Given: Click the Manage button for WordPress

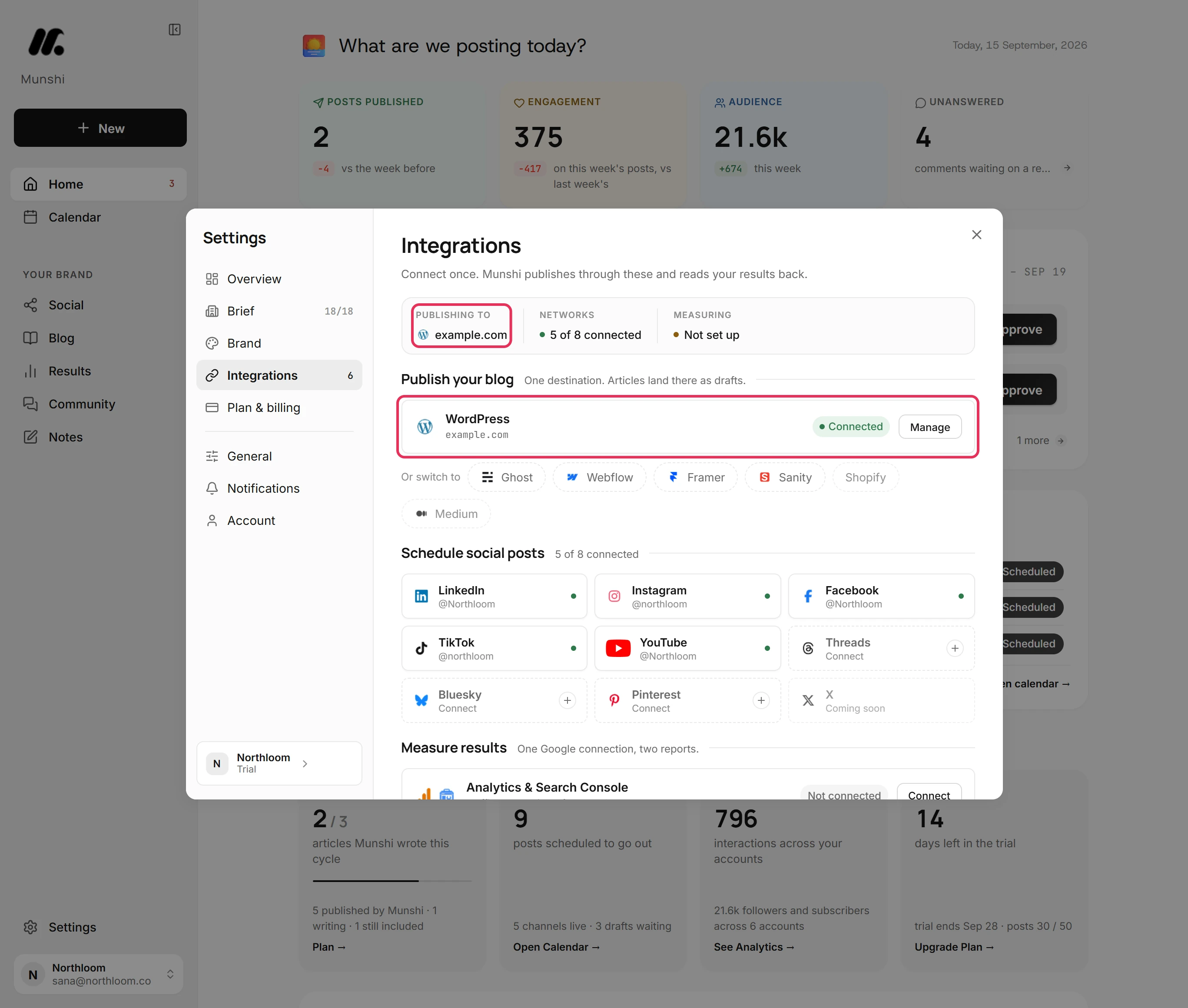Looking at the screenshot, I should point(930,427).
